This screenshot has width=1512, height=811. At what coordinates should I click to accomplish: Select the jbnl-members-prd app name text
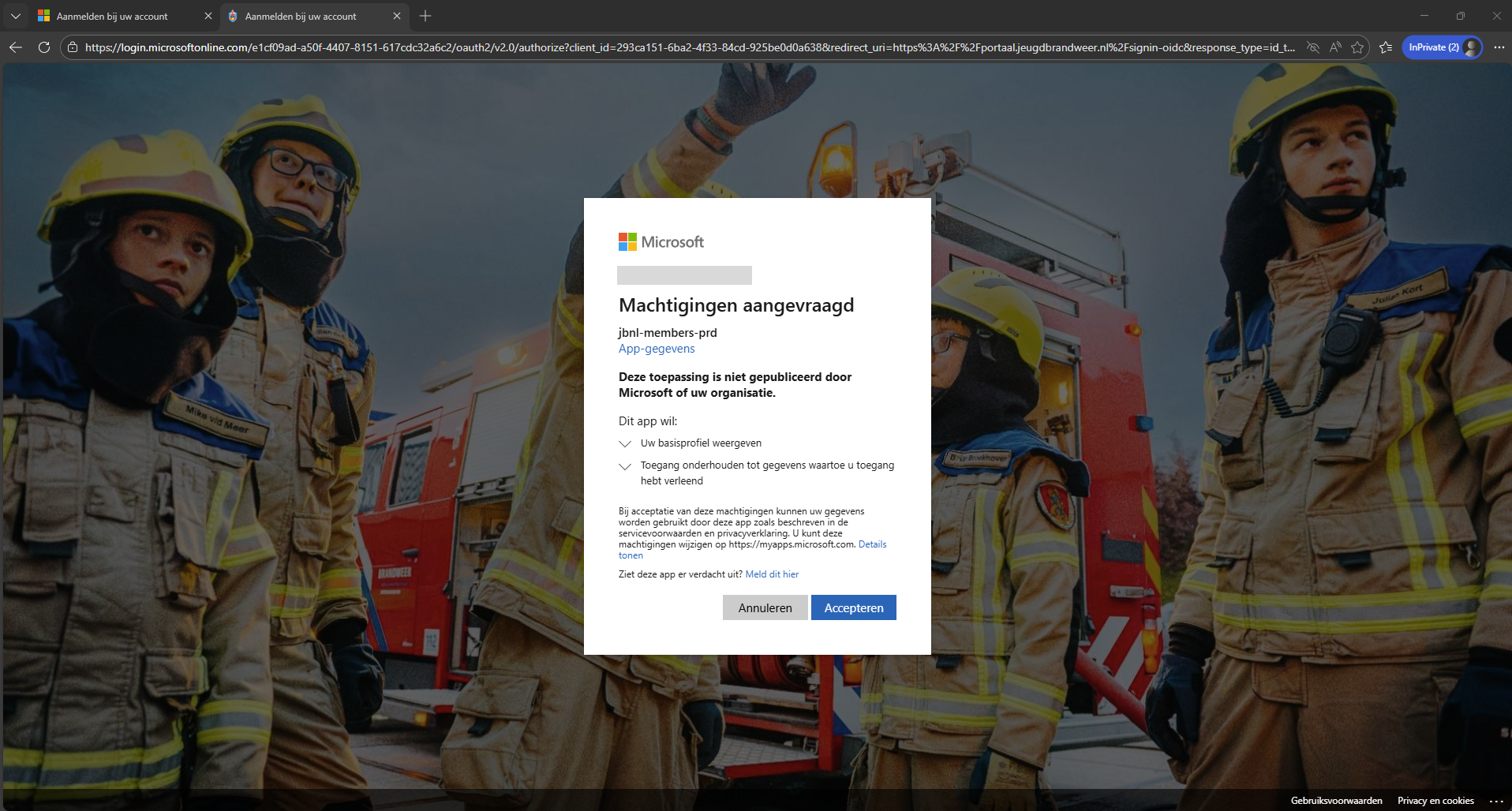(668, 333)
